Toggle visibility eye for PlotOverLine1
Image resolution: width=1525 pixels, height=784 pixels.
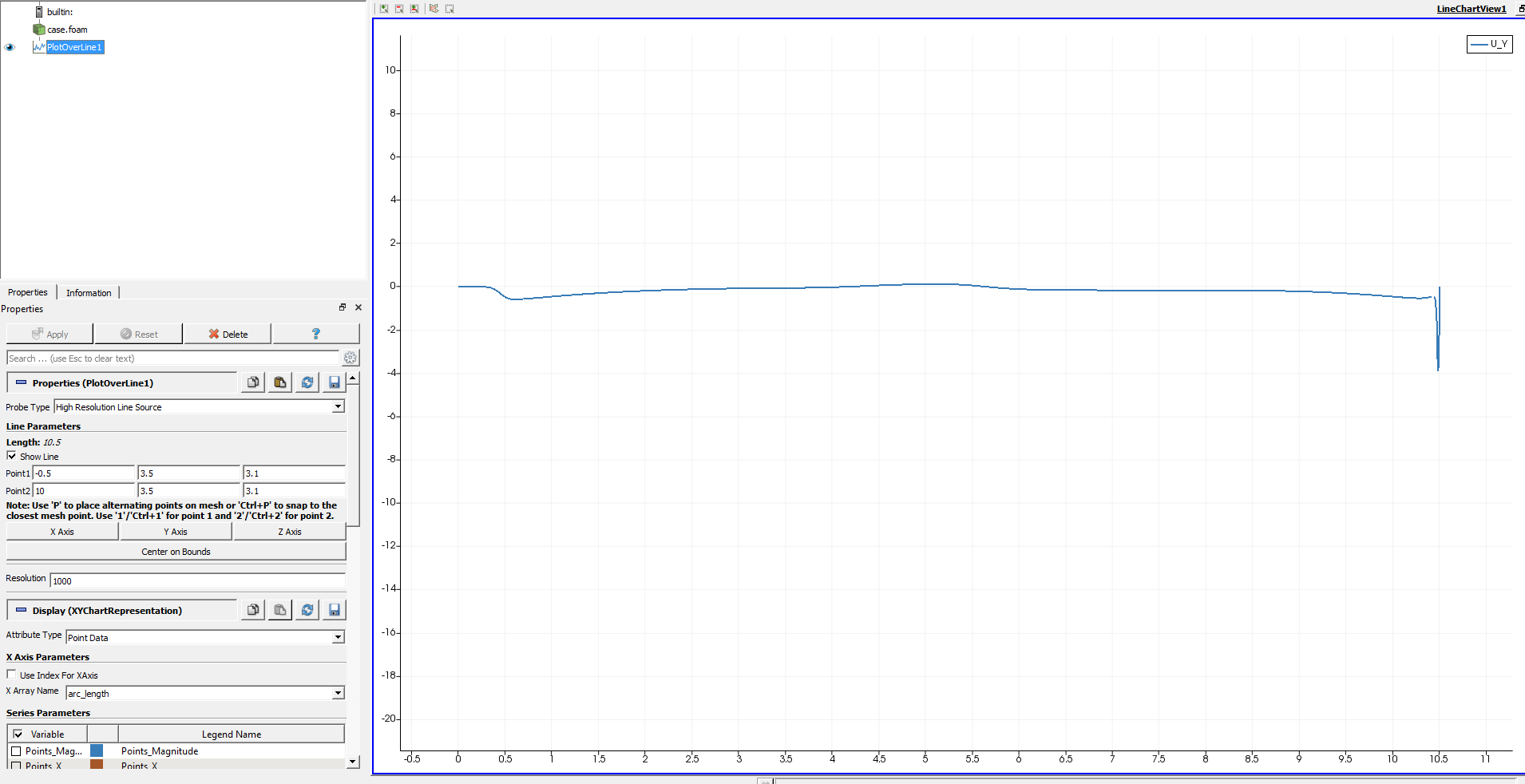(10, 47)
